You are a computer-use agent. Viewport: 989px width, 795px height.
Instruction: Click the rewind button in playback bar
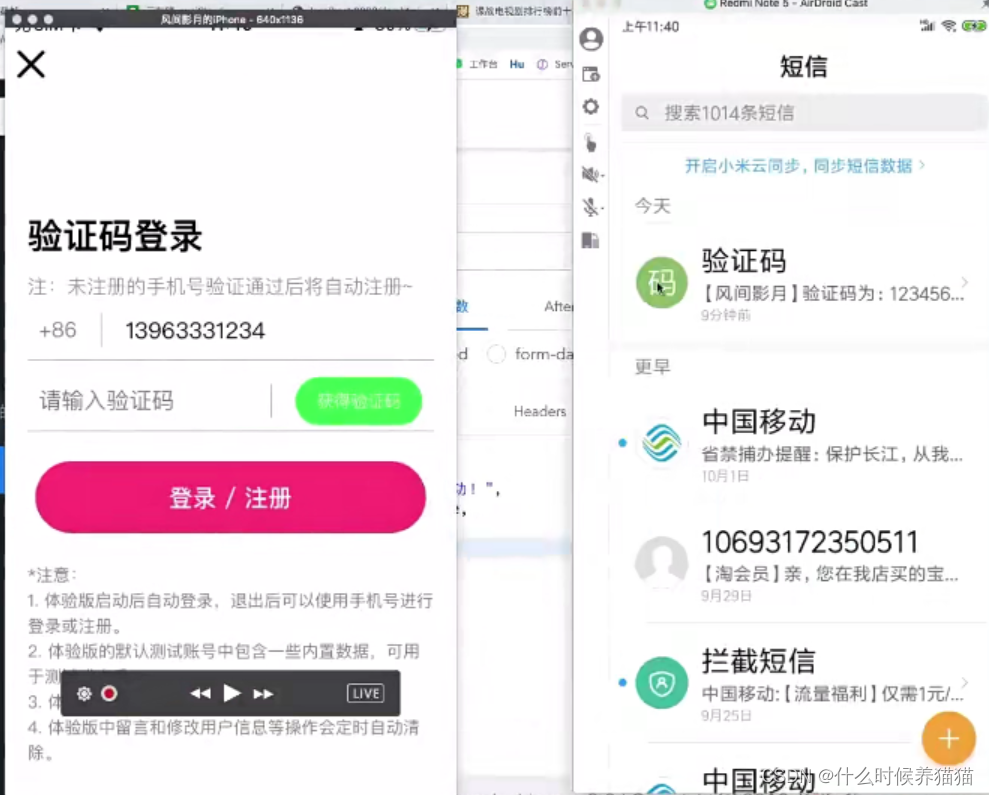point(201,693)
